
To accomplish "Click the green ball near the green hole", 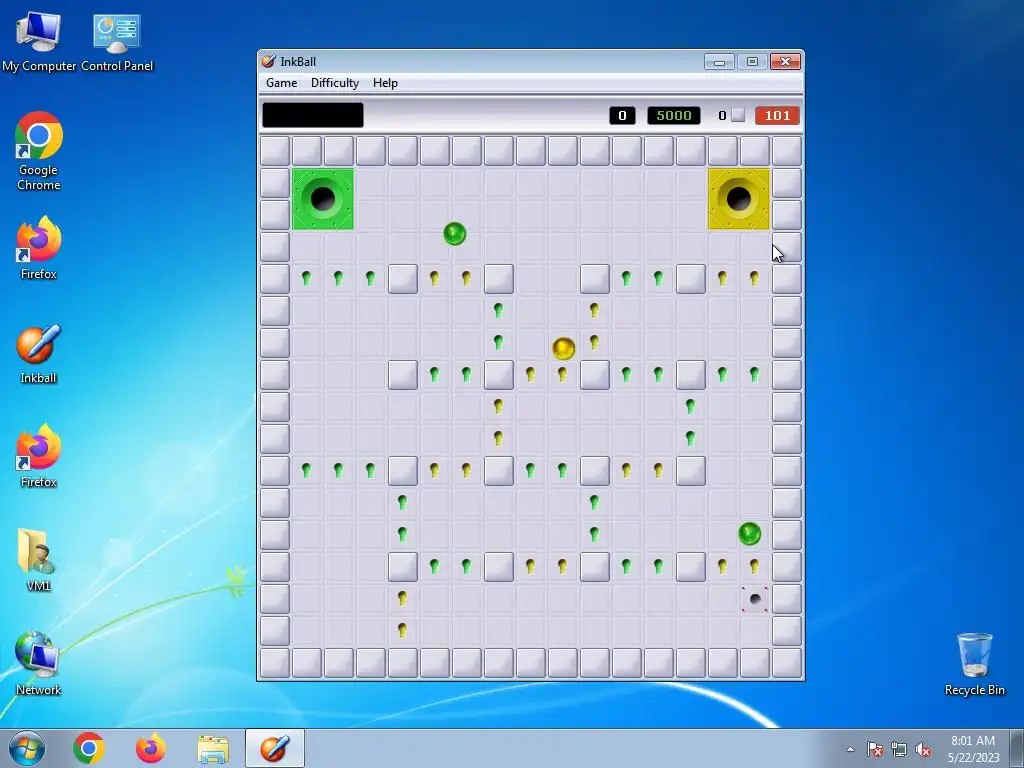I will pyautogui.click(x=455, y=234).
